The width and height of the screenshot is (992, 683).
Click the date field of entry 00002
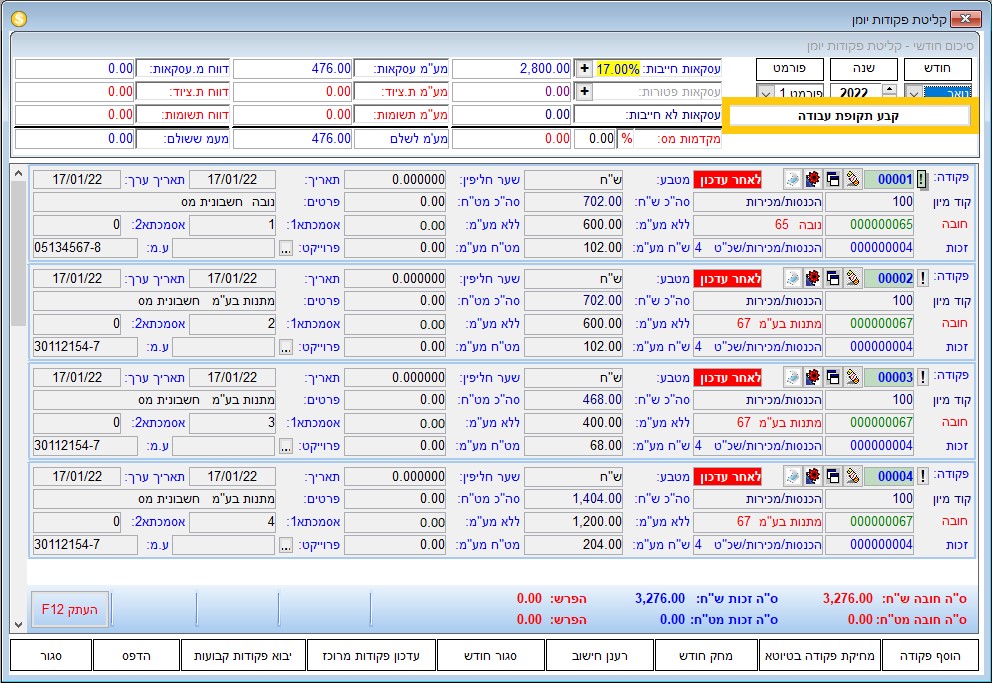[233, 278]
